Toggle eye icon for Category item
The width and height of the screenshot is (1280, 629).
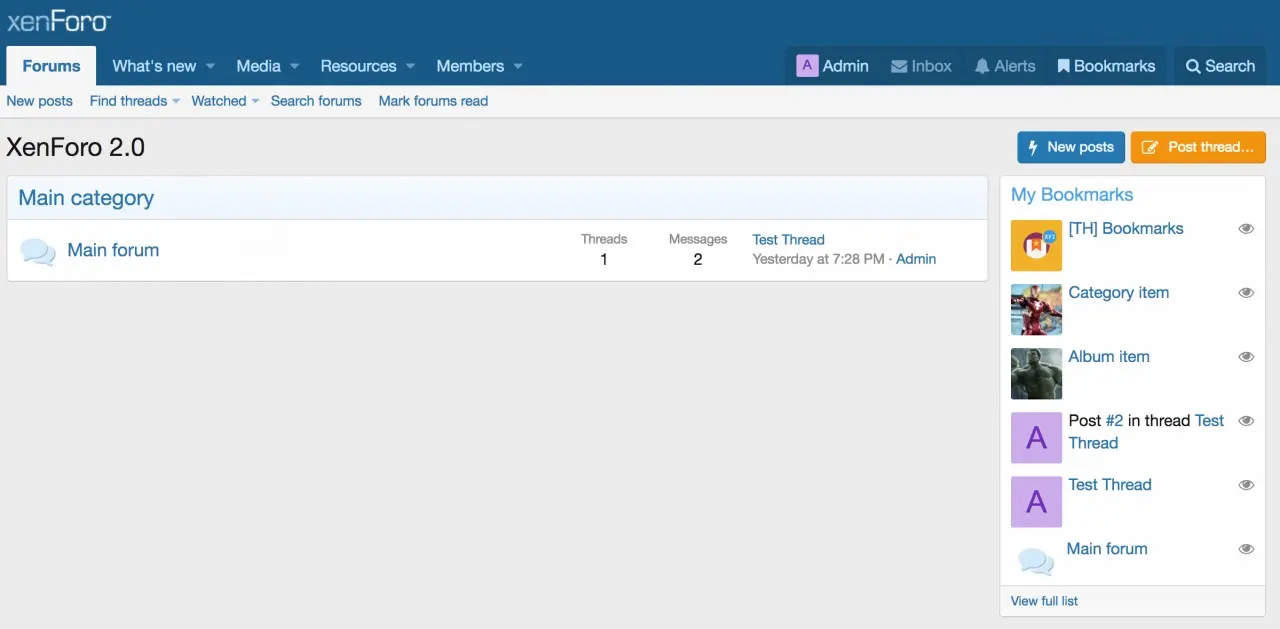click(1246, 293)
